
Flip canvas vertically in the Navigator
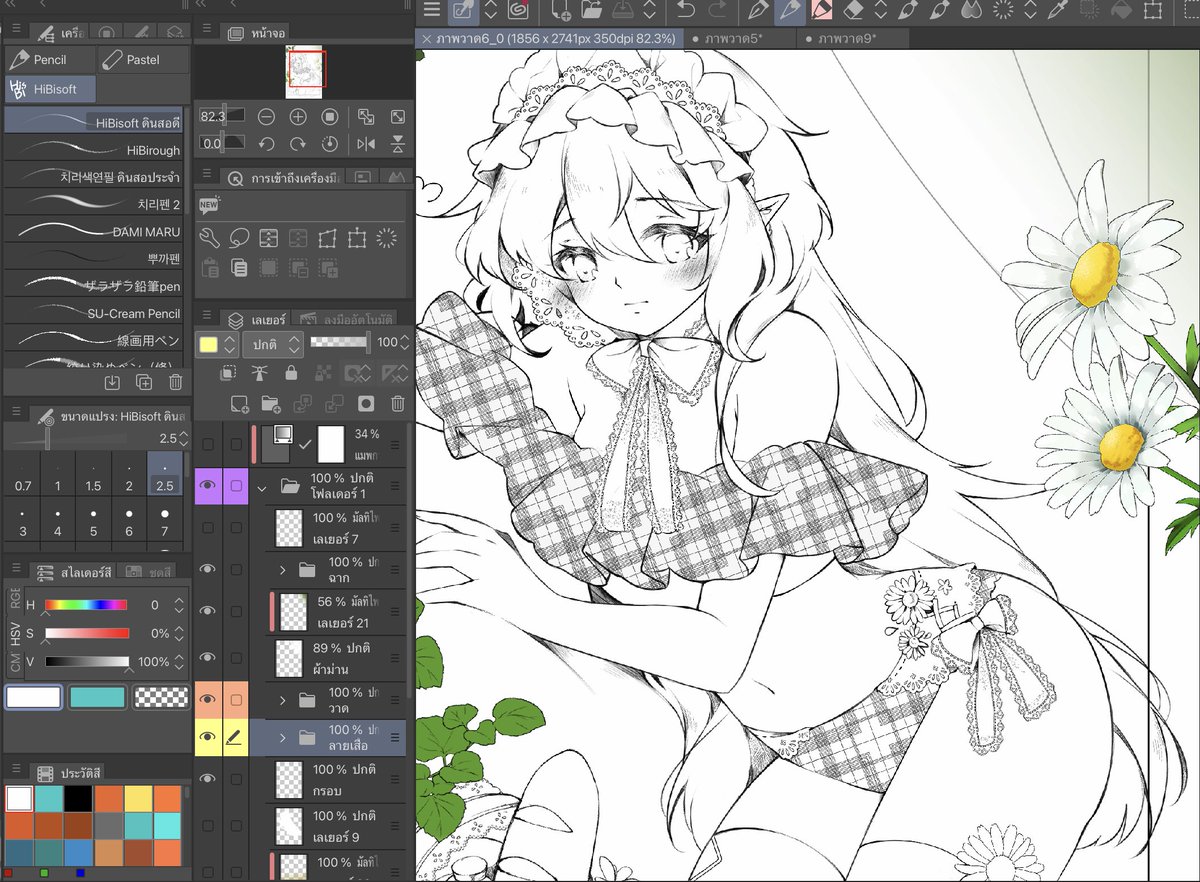coord(397,143)
